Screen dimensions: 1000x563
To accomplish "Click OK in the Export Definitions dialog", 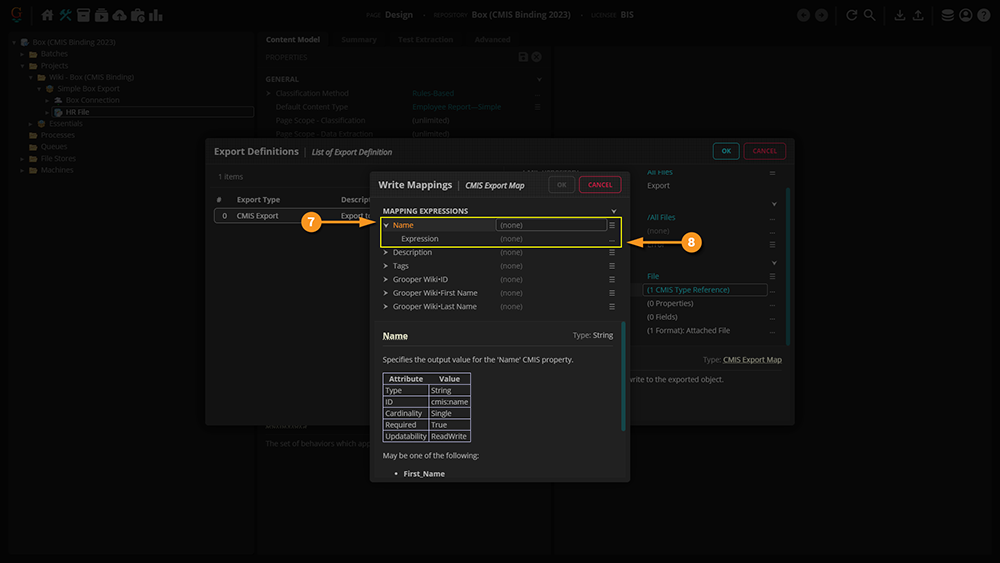I will (x=726, y=151).
